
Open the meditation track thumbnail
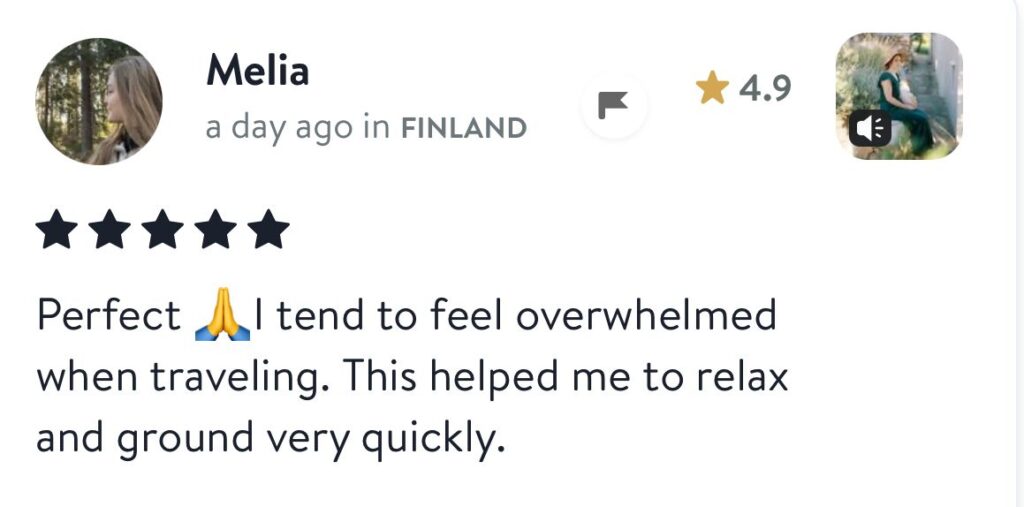point(898,96)
